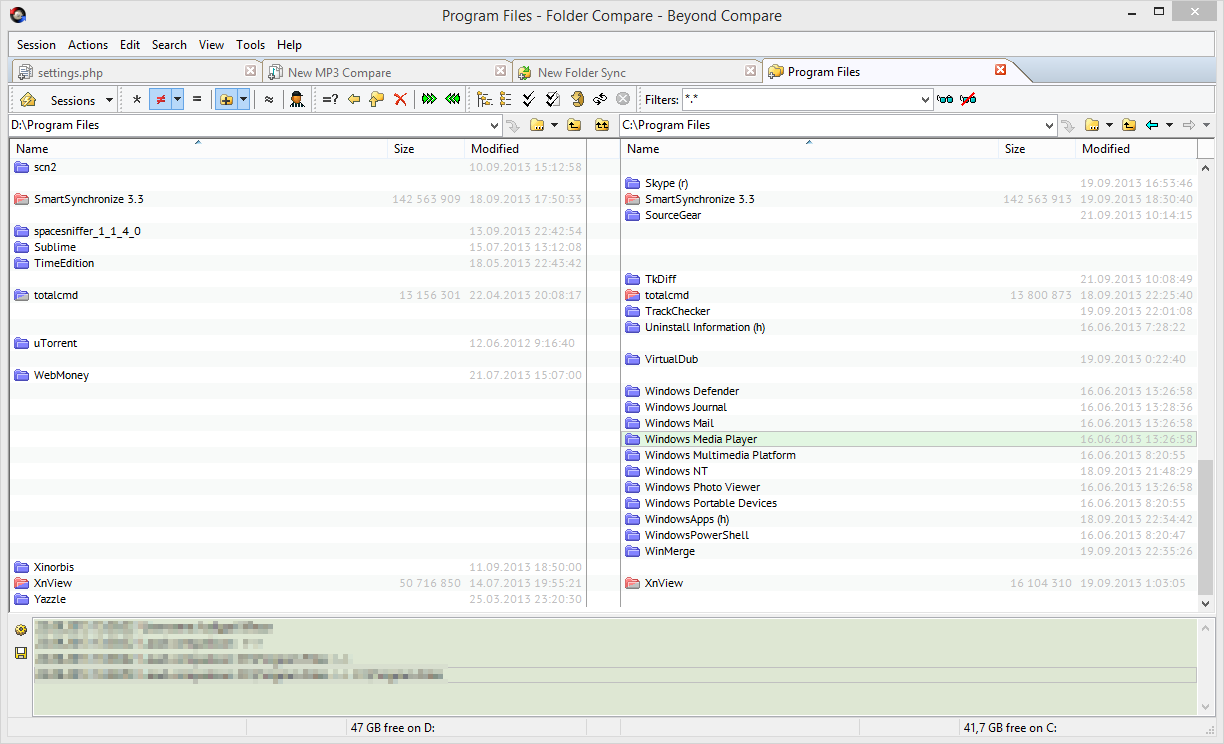The width and height of the screenshot is (1224, 744).
Task: Sort left pane by Size column
Action: pyautogui.click(x=427, y=149)
